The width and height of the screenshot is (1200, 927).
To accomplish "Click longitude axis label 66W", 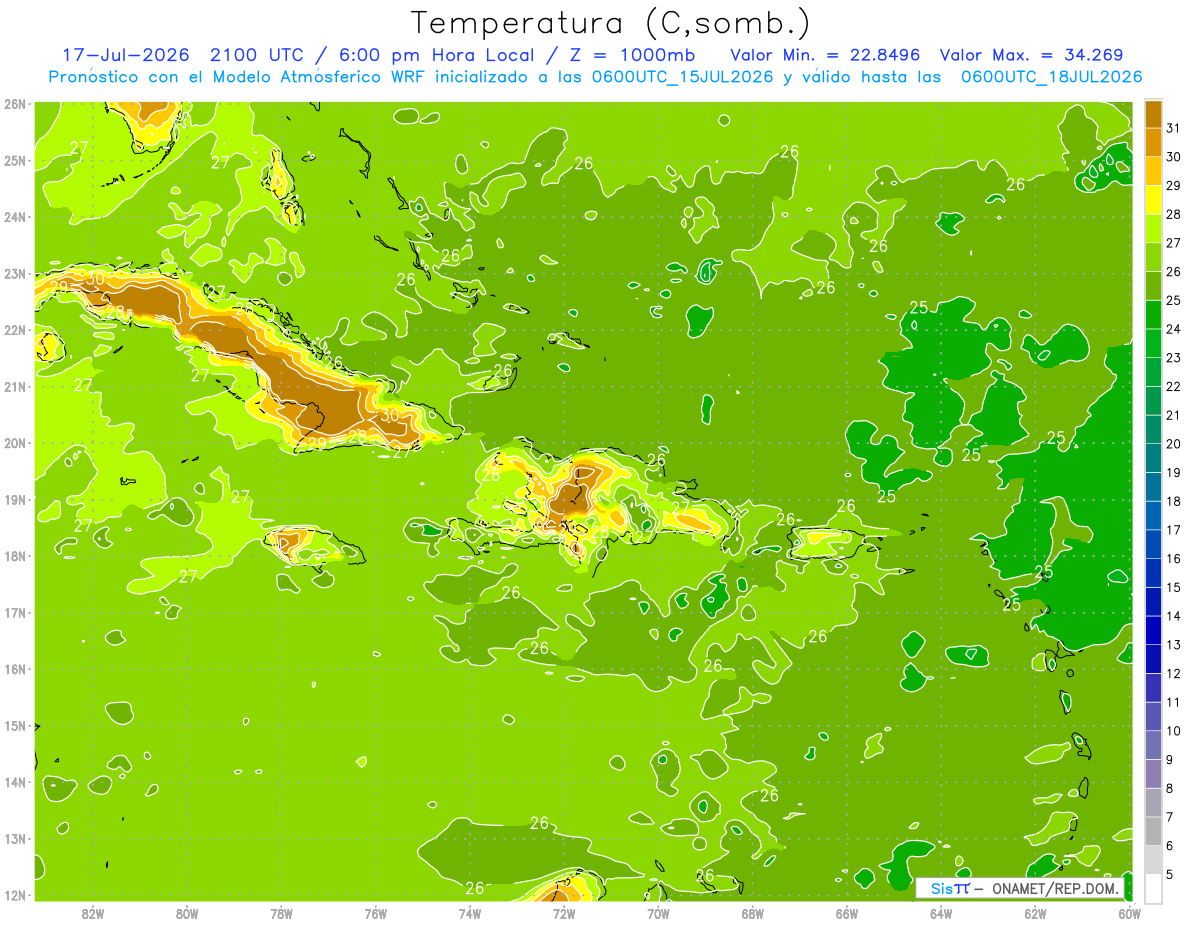I will 847,913.
